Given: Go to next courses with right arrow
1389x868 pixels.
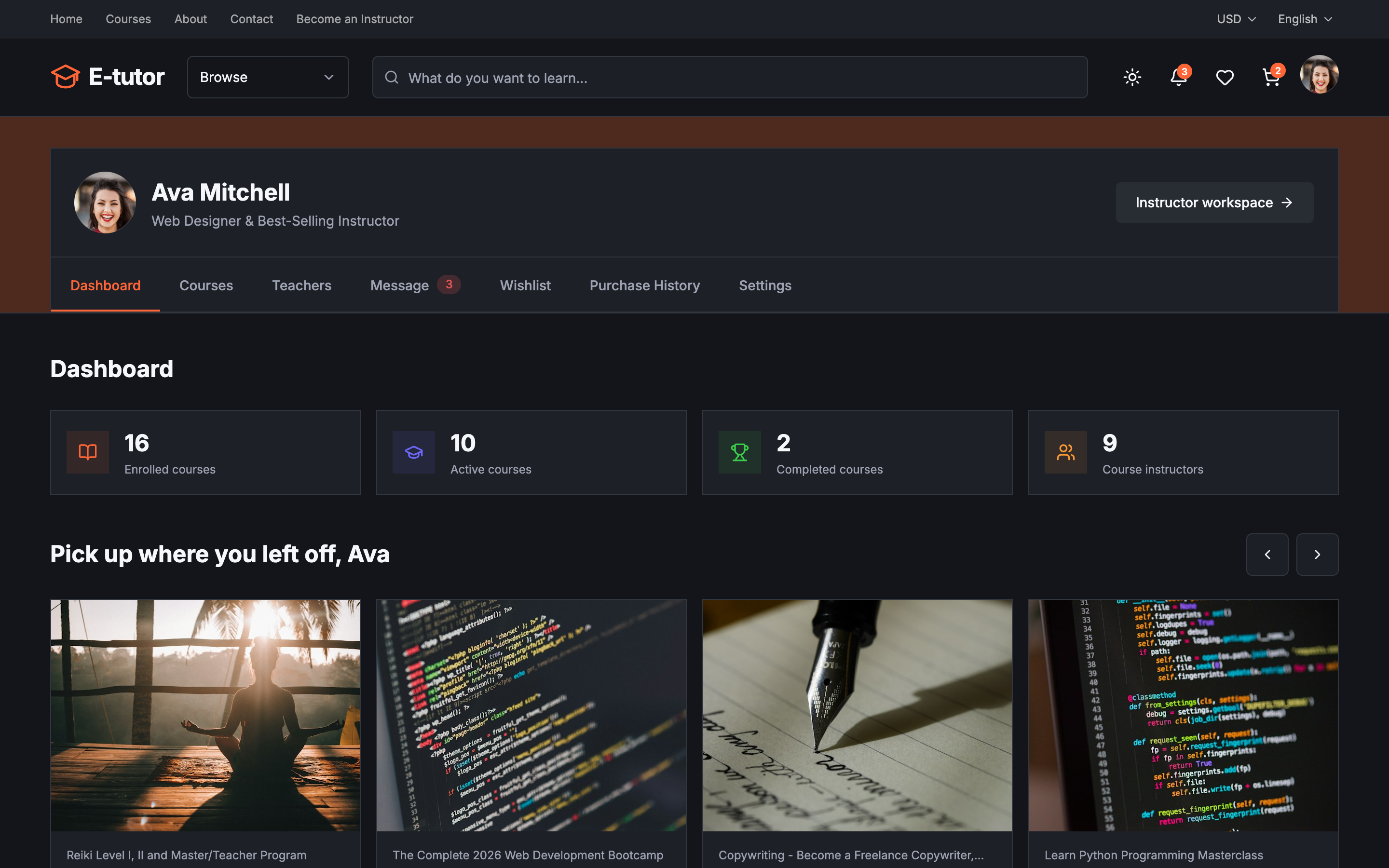Looking at the screenshot, I should [1317, 554].
